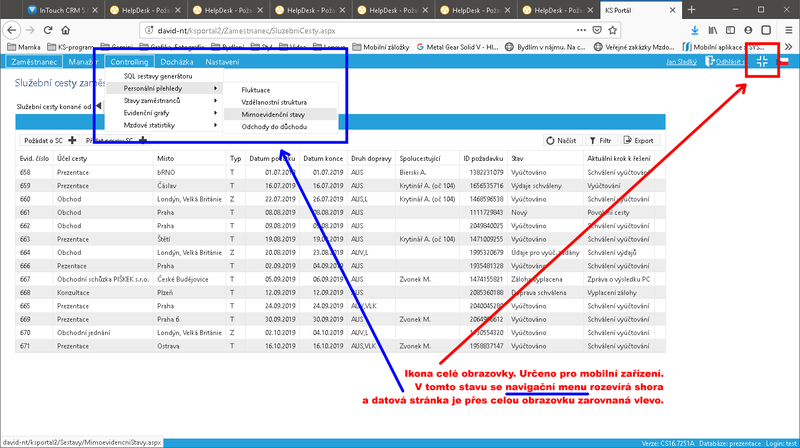Screen dimensions: 800x448
Task: Show more bookmarks chevron
Action: tap(788, 47)
